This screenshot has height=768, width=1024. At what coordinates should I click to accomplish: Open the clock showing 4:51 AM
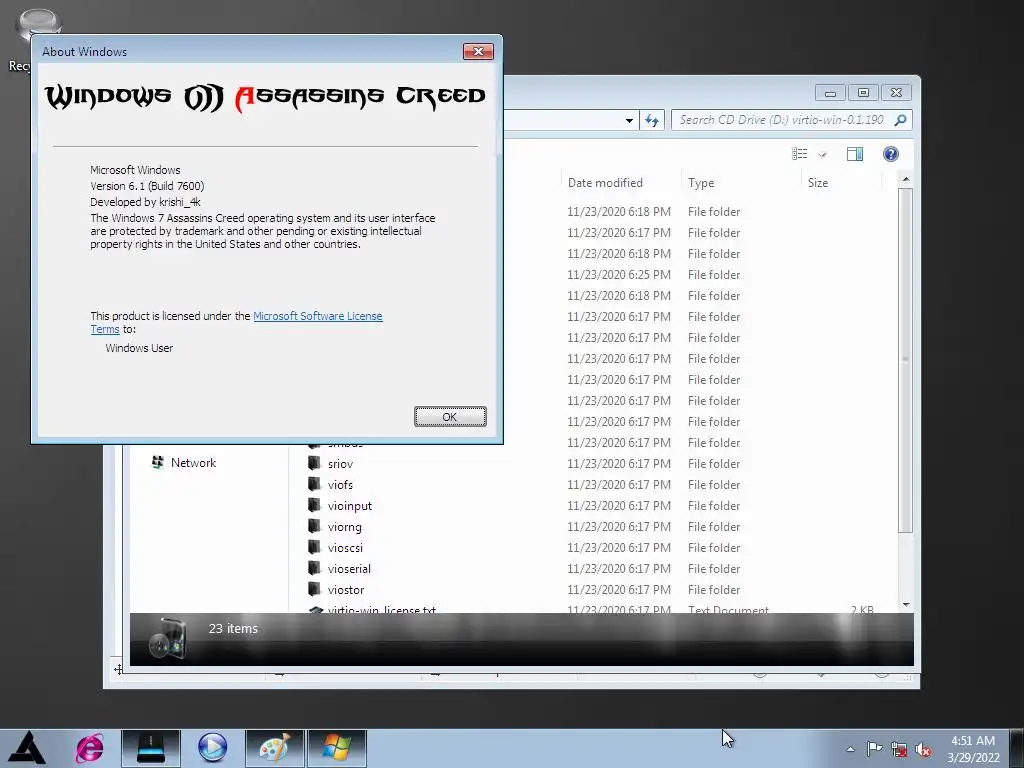973,748
